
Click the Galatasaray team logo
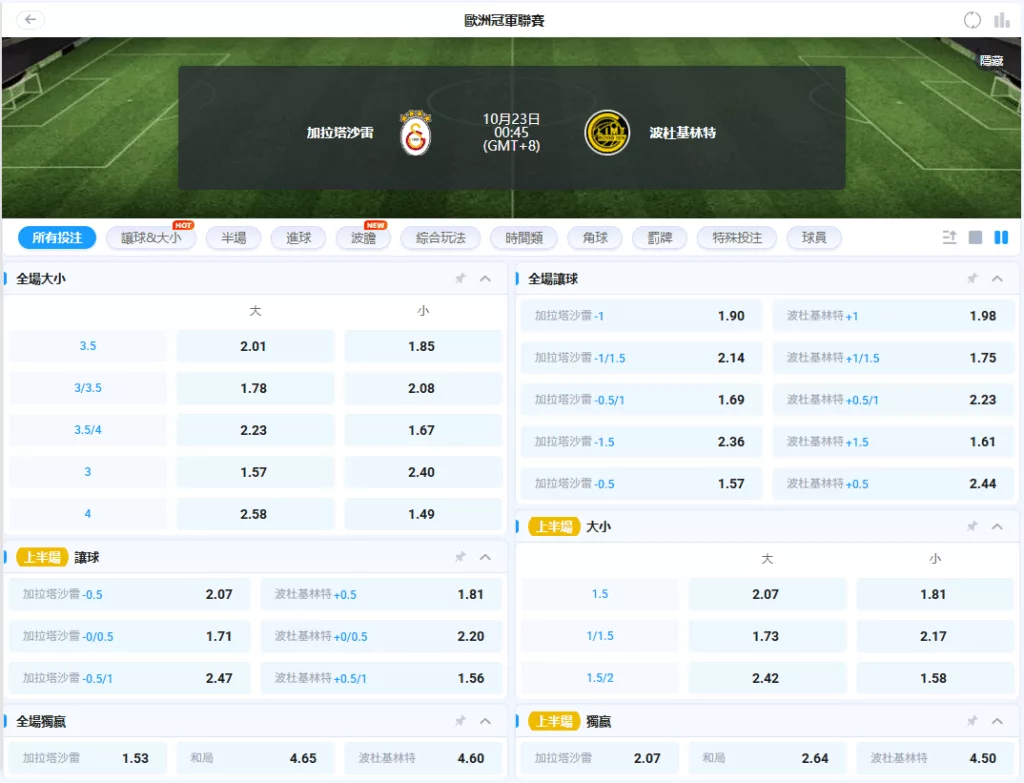coord(416,132)
